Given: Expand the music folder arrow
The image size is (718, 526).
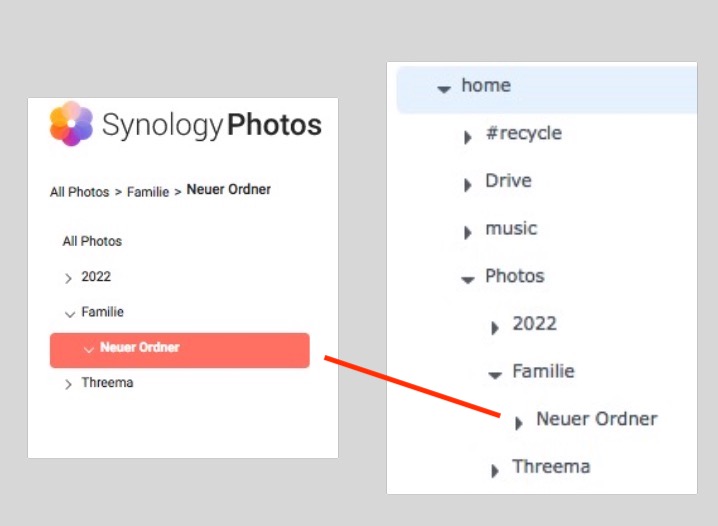Looking at the screenshot, I should pyautogui.click(x=467, y=233).
